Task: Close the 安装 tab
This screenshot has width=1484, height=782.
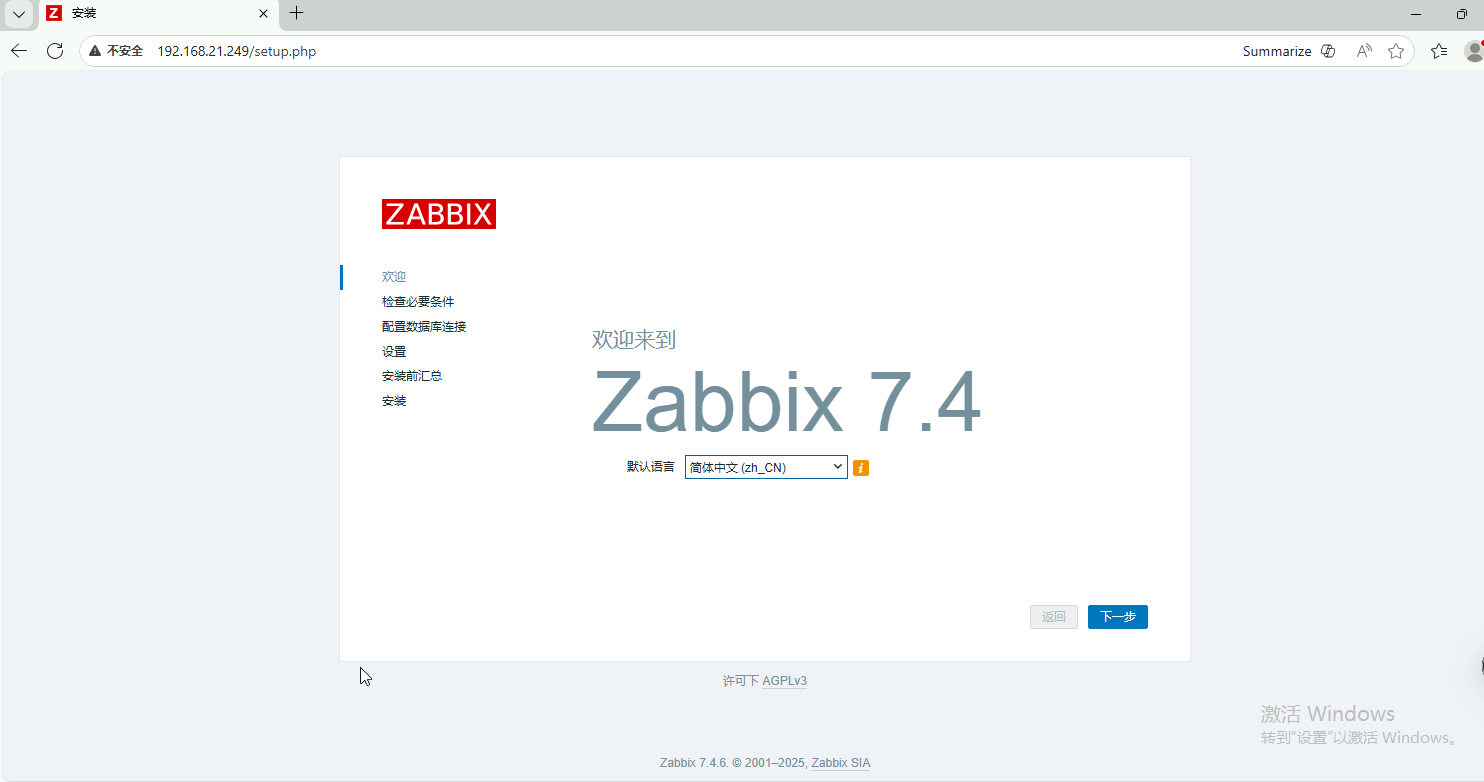Action: [264, 14]
